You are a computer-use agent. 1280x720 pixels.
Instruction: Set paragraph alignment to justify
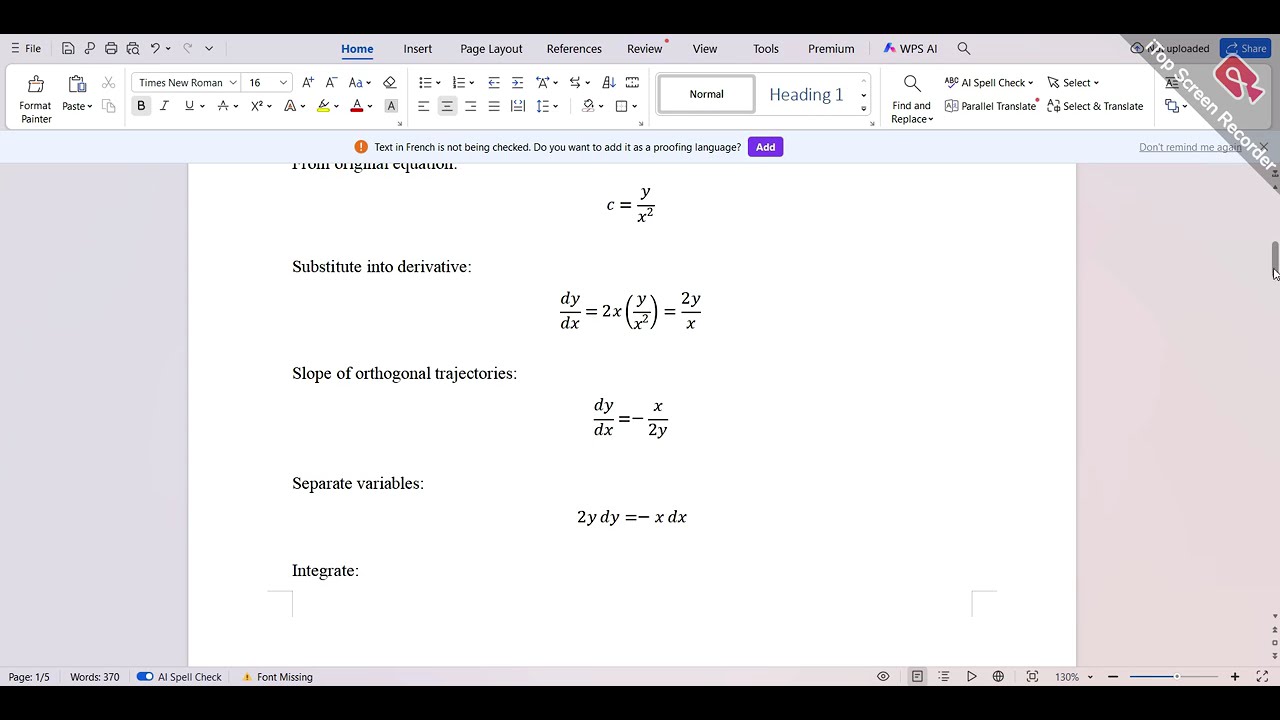coord(494,106)
